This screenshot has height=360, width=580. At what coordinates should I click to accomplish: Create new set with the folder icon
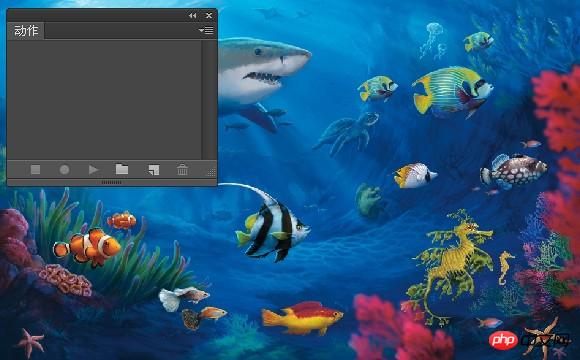122,169
